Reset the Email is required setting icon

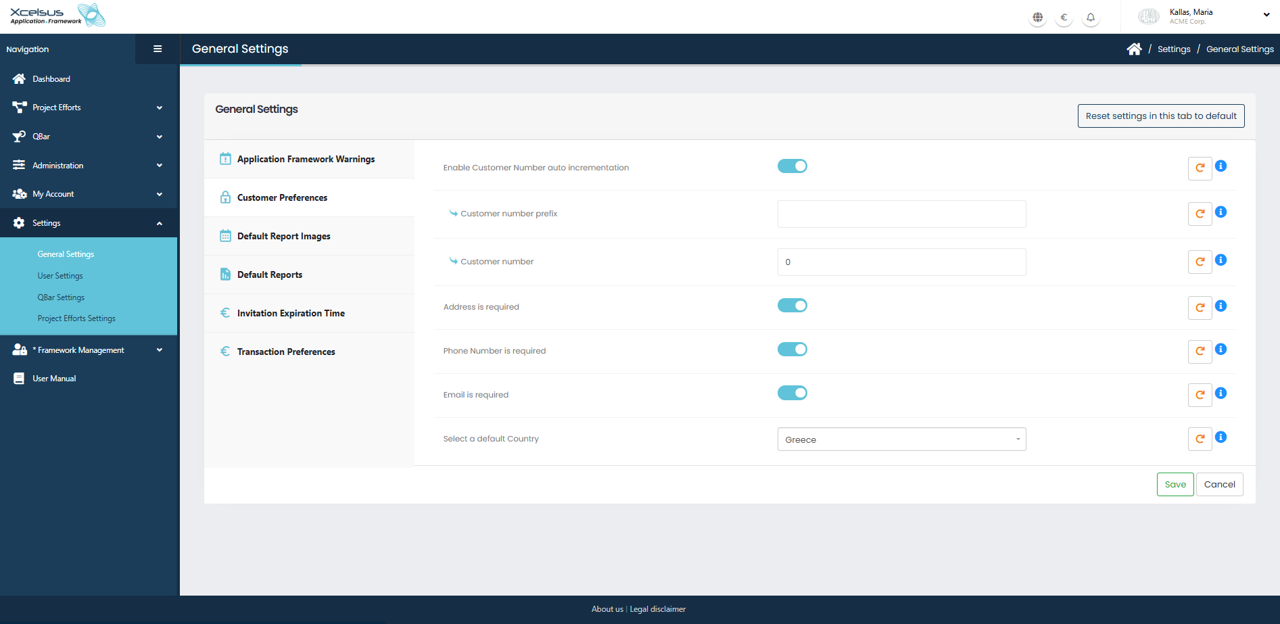click(1200, 395)
